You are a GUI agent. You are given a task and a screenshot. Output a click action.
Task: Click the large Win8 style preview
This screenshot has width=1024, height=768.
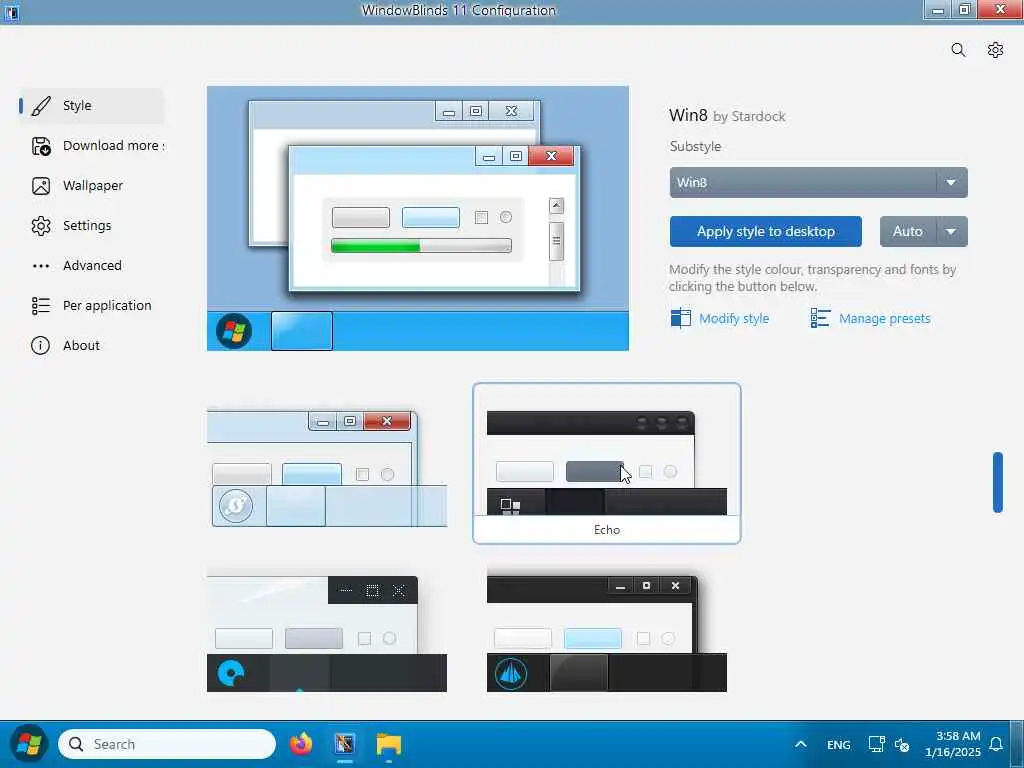point(418,218)
